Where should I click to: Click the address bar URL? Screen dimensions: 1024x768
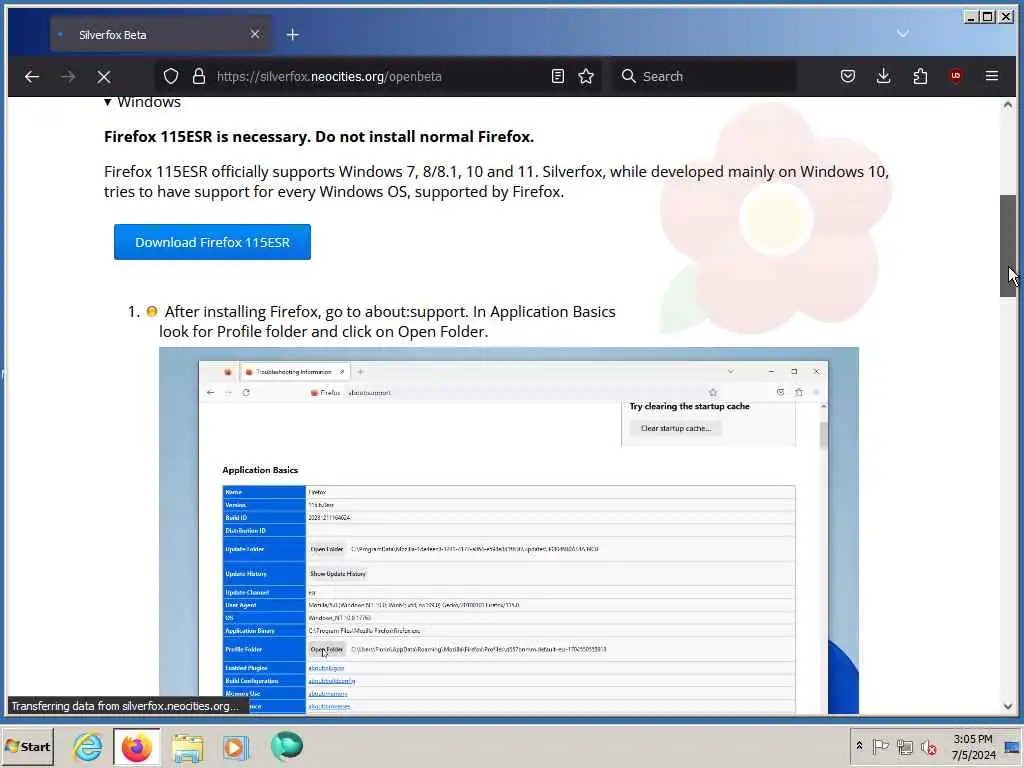329,76
